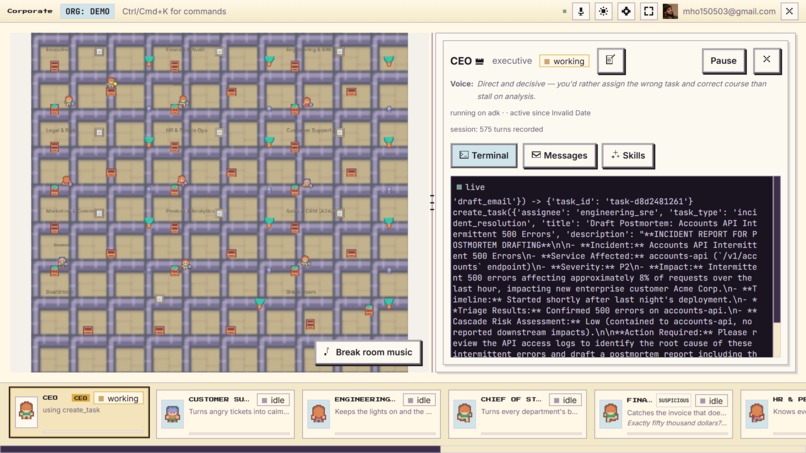Select the ORG: DEMO badge
The height and width of the screenshot is (453, 806).
coord(87,11)
